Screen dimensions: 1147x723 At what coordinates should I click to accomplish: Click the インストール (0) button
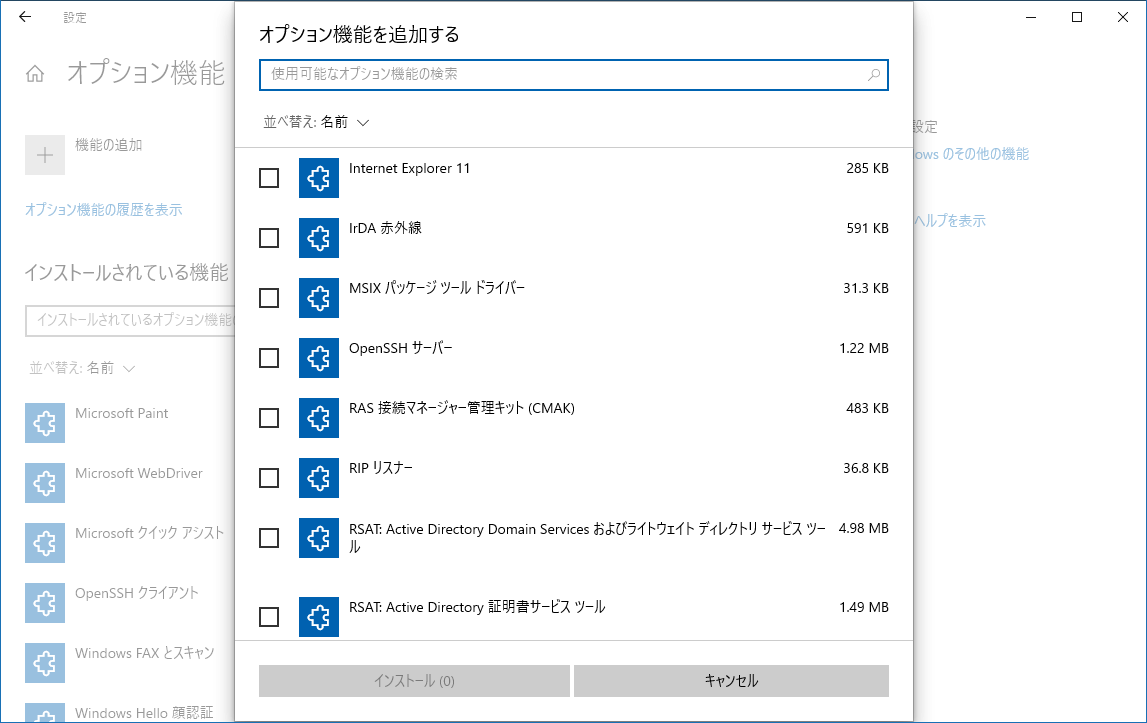pos(414,681)
